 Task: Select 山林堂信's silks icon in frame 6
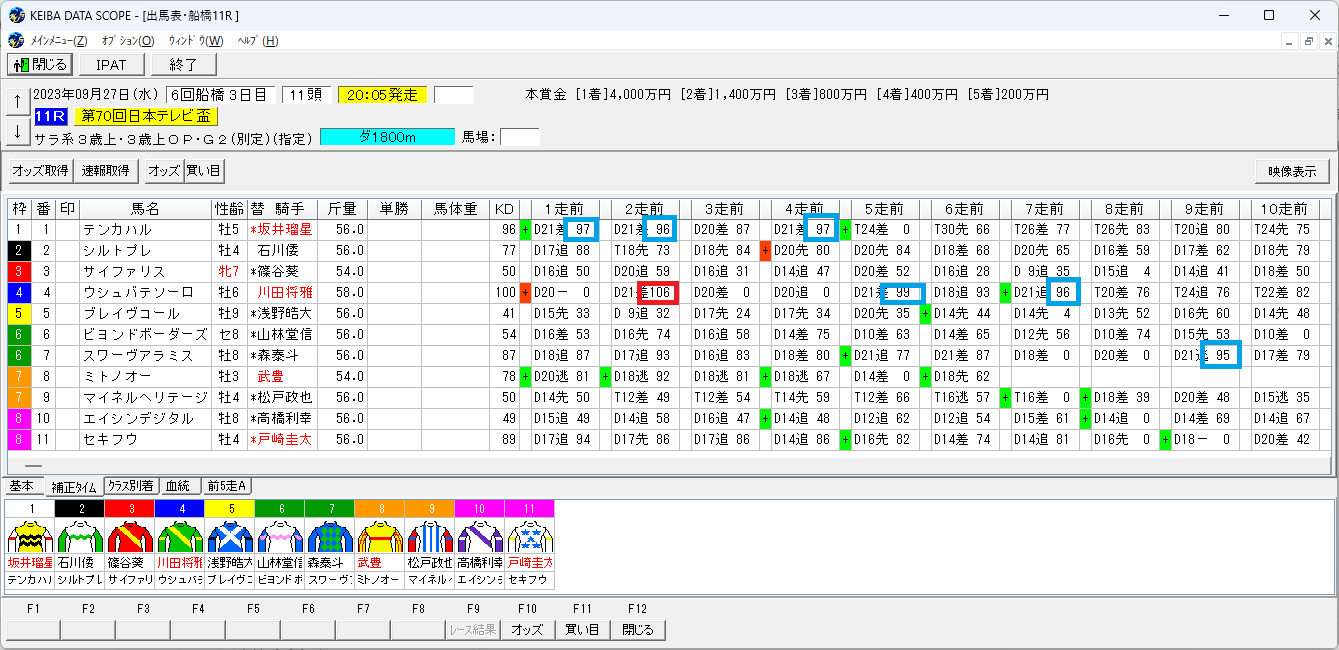(x=279, y=536)
